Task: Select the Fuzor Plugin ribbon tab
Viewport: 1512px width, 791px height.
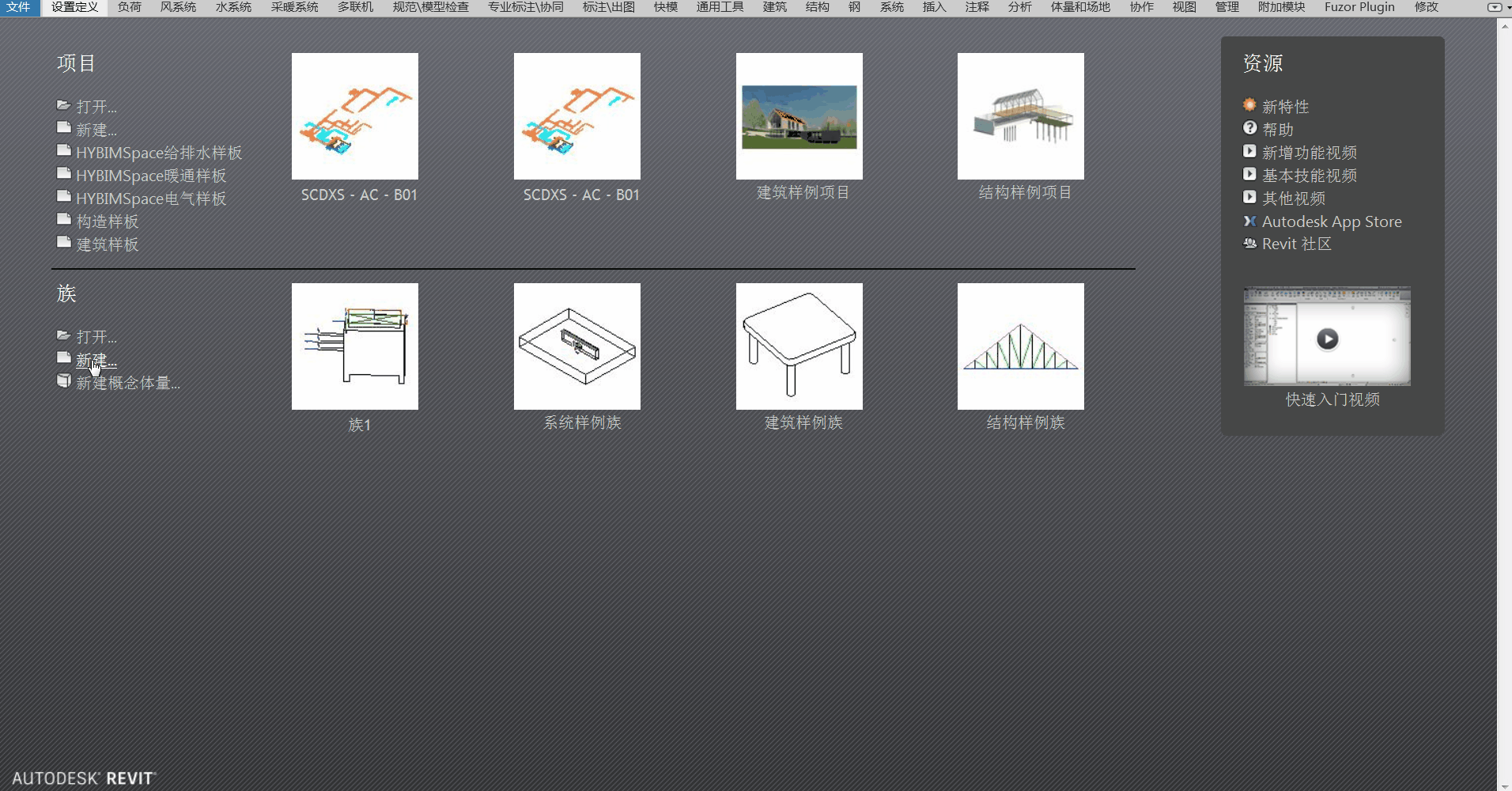Action: [1359, 7]
